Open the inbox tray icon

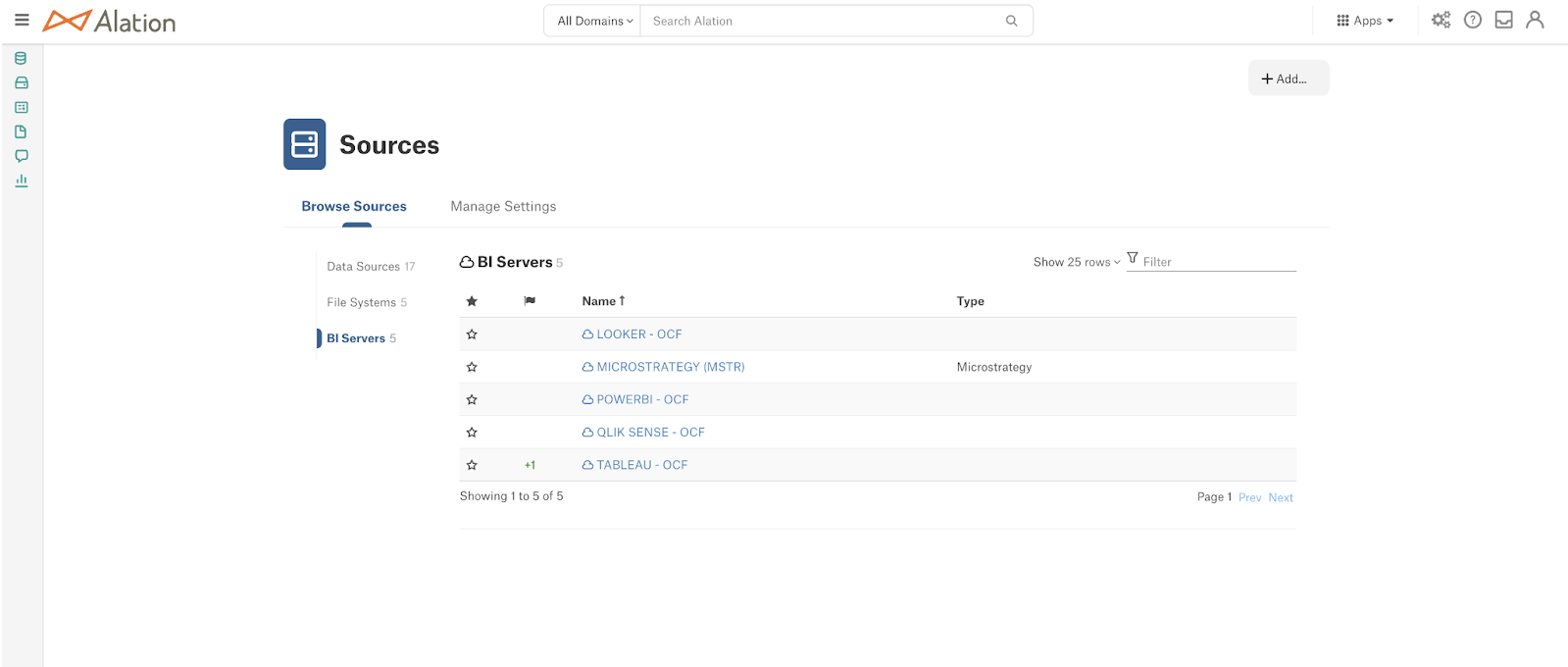click(1503, 20)
